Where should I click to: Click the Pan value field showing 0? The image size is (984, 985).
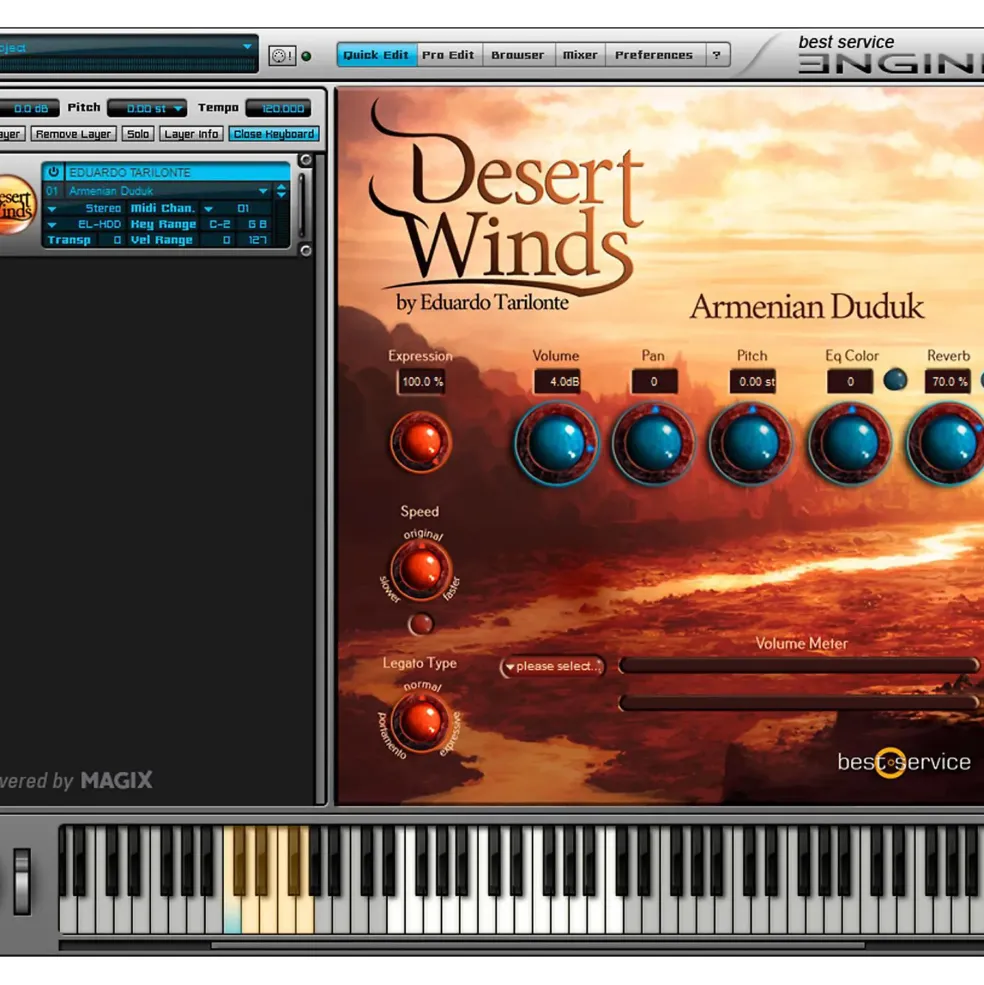pyautogui.click(x=654, y=381)
